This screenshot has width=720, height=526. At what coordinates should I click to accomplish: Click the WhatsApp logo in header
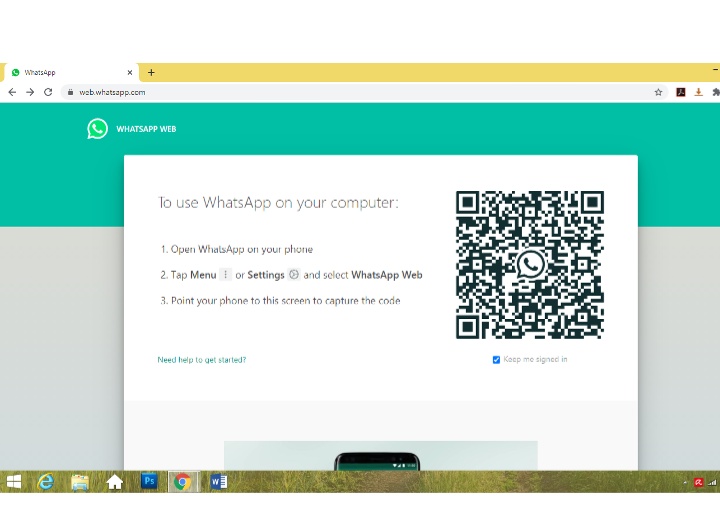[x=97, y=129]
